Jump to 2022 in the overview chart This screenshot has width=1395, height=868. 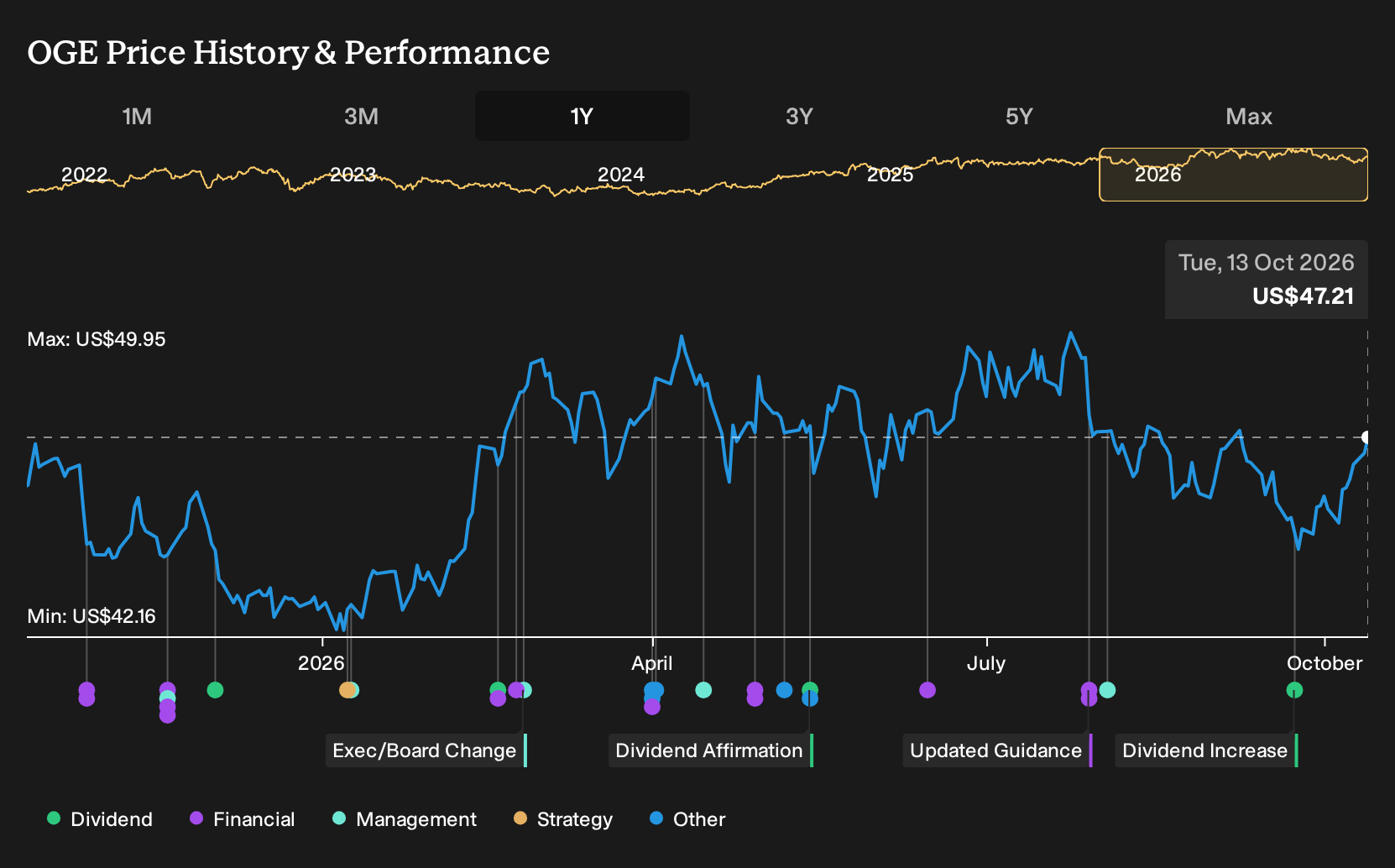click(85, 175)
